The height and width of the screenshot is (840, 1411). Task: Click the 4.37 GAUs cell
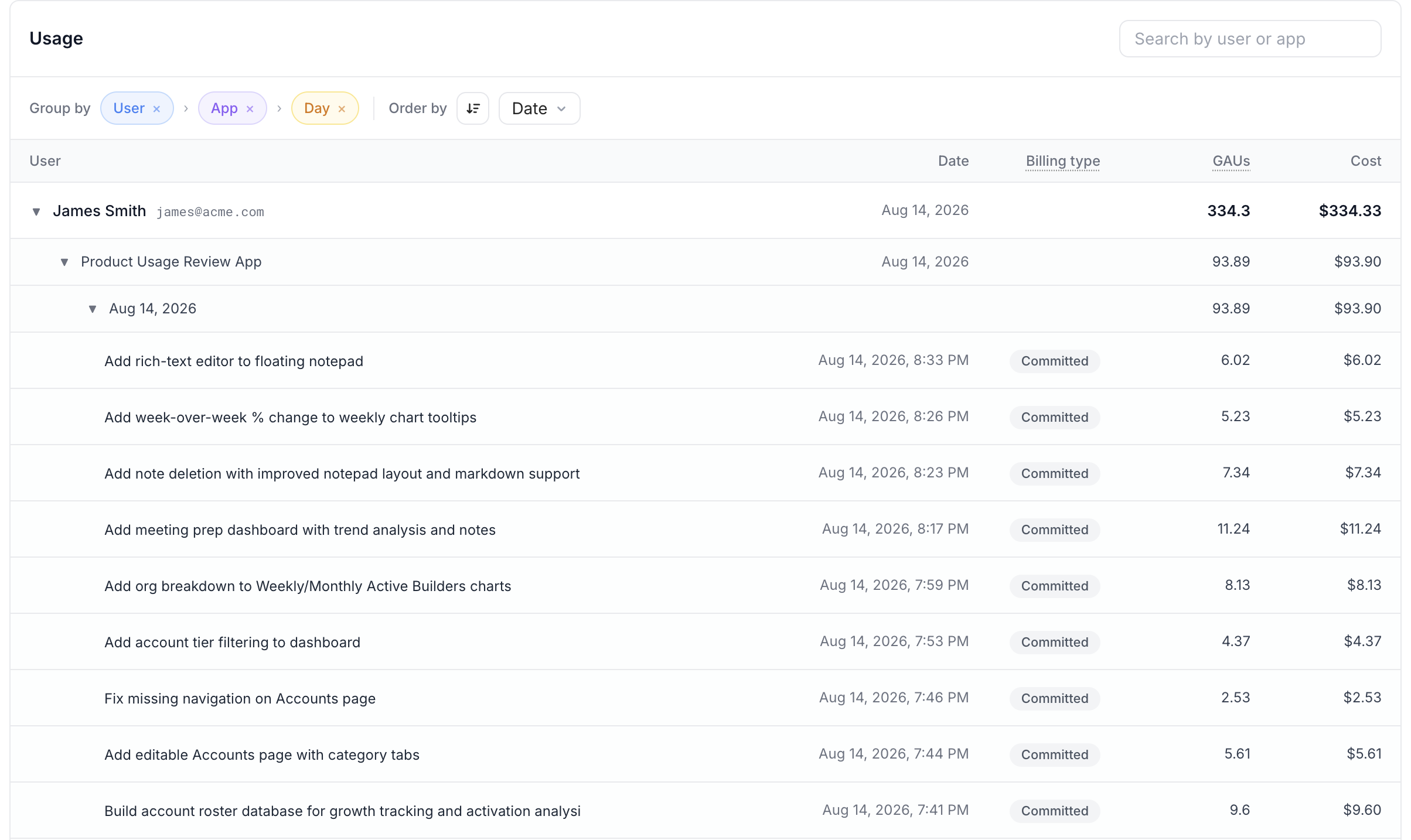1236,641
